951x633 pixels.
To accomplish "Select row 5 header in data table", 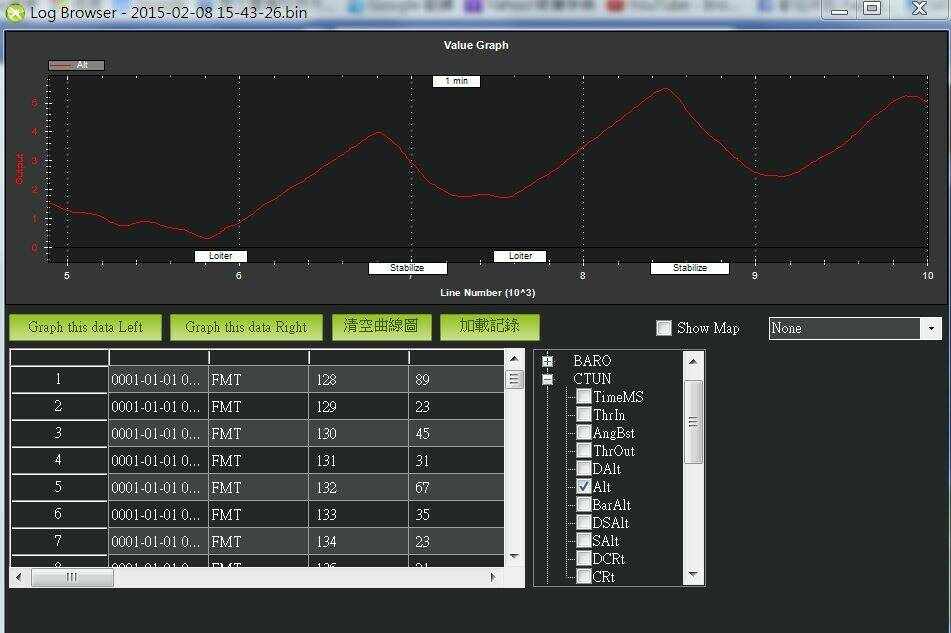I will 58,487.
